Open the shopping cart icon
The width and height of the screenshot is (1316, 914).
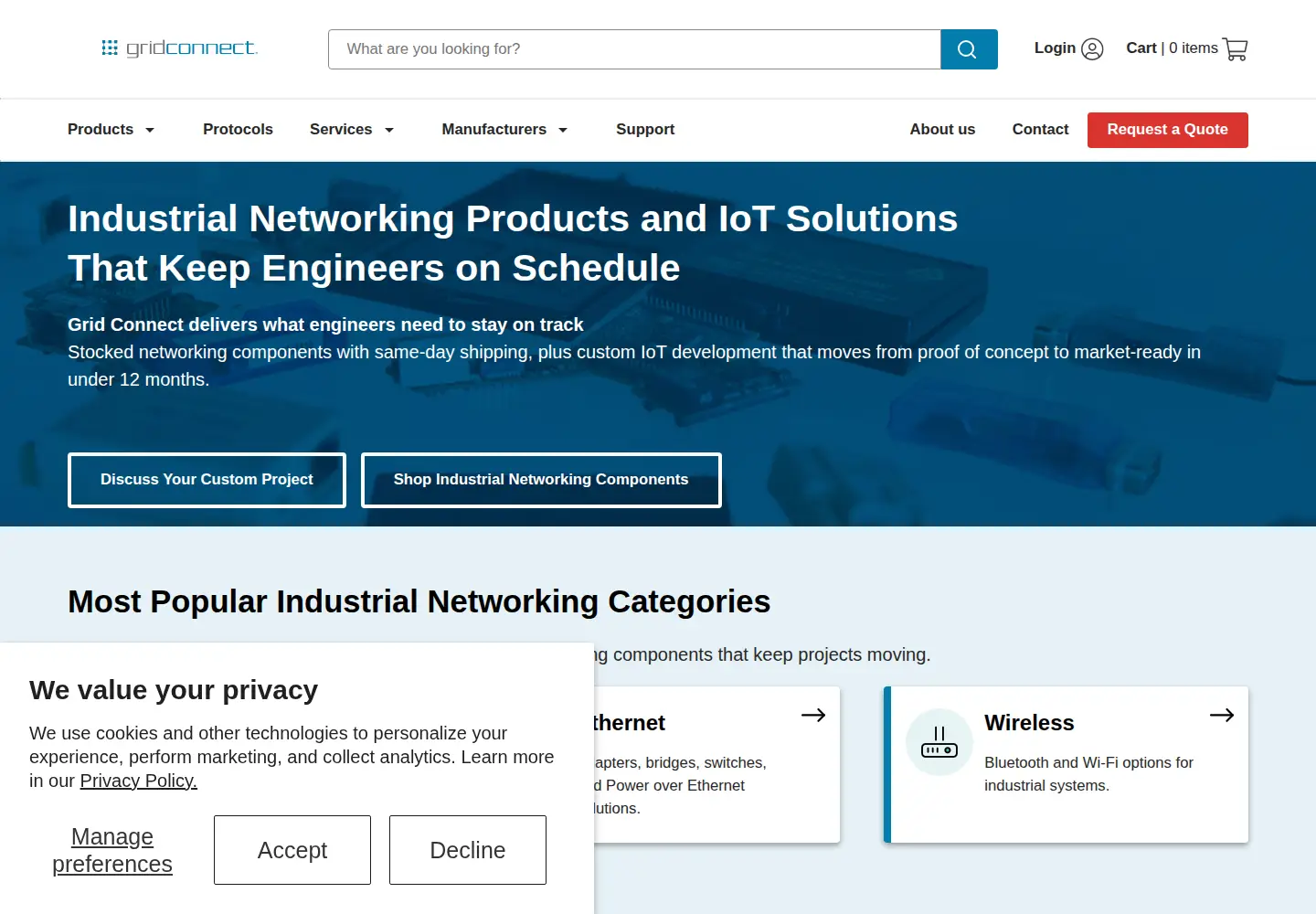pyautogui.click(x=1235, y=48)
